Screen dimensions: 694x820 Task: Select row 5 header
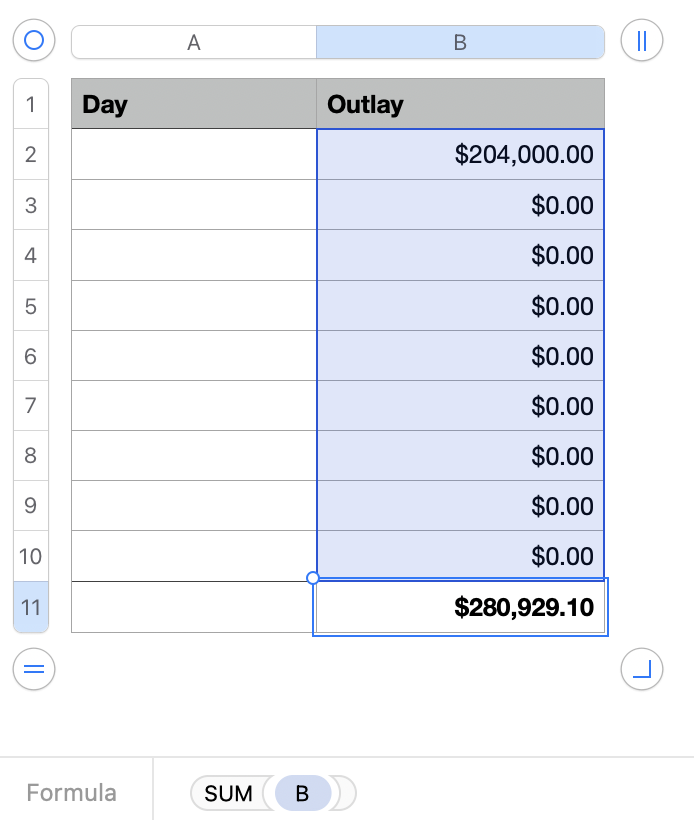[30, 306]
